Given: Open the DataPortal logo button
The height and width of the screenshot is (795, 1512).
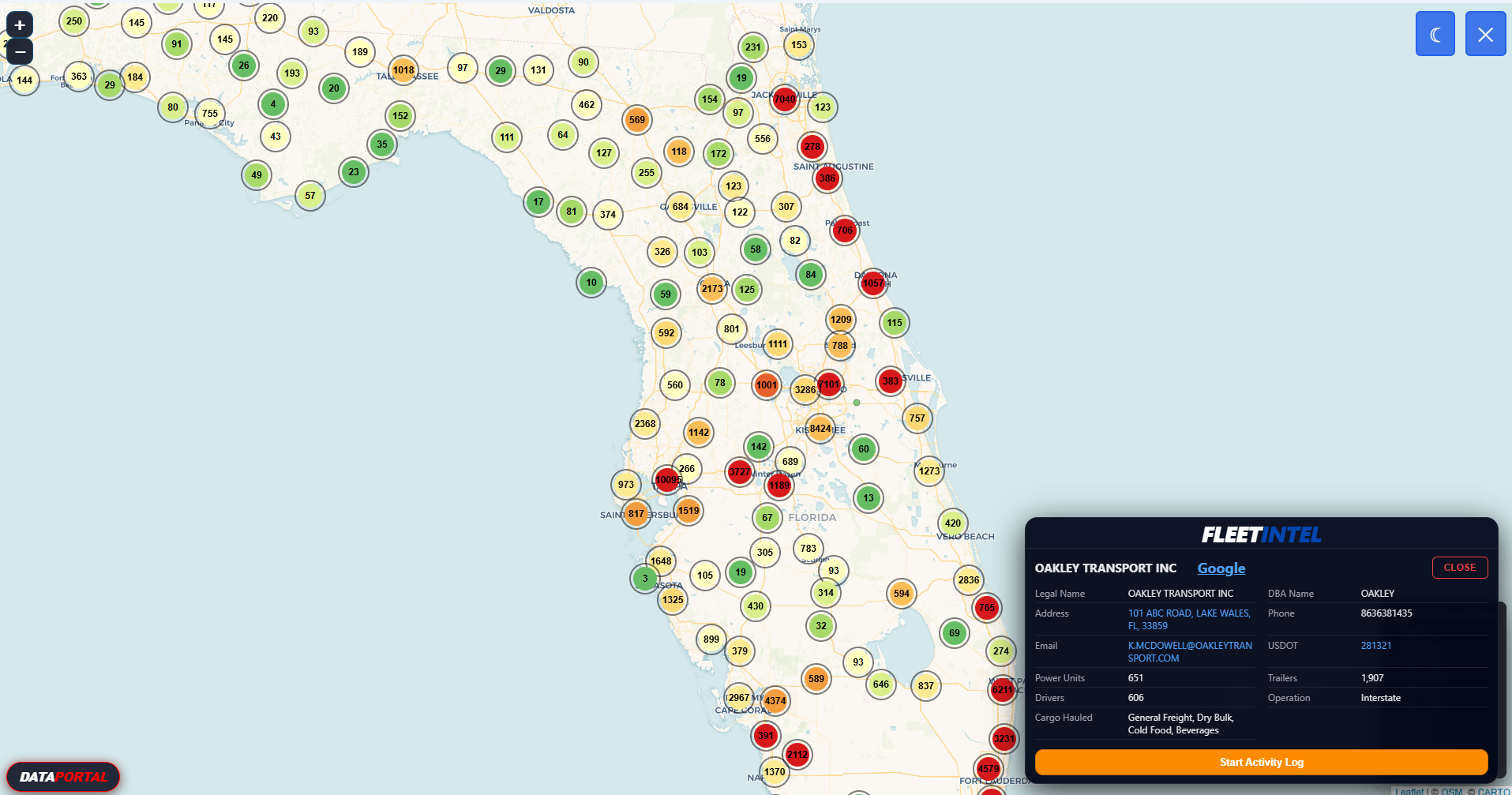Looking at the screenshot, I should point(63,777).
